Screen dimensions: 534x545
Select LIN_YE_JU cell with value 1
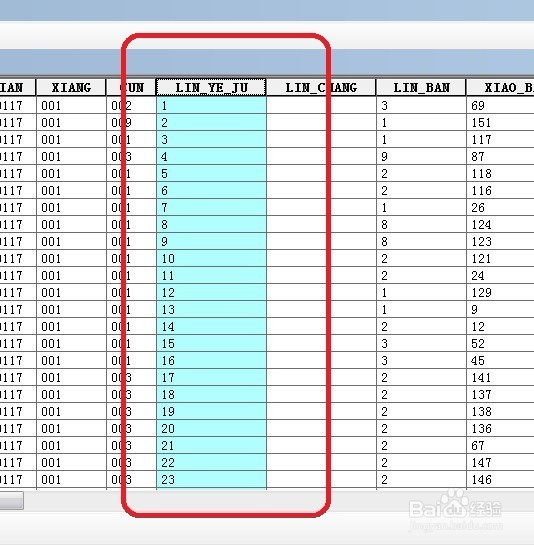pyautogui.click(x=211, y=105)
